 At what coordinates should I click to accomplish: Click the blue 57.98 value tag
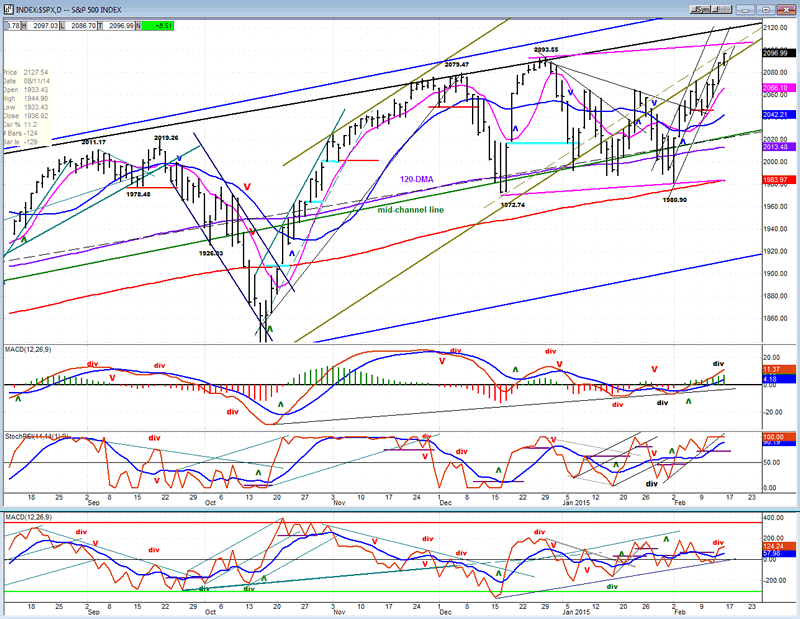(779, 554)
